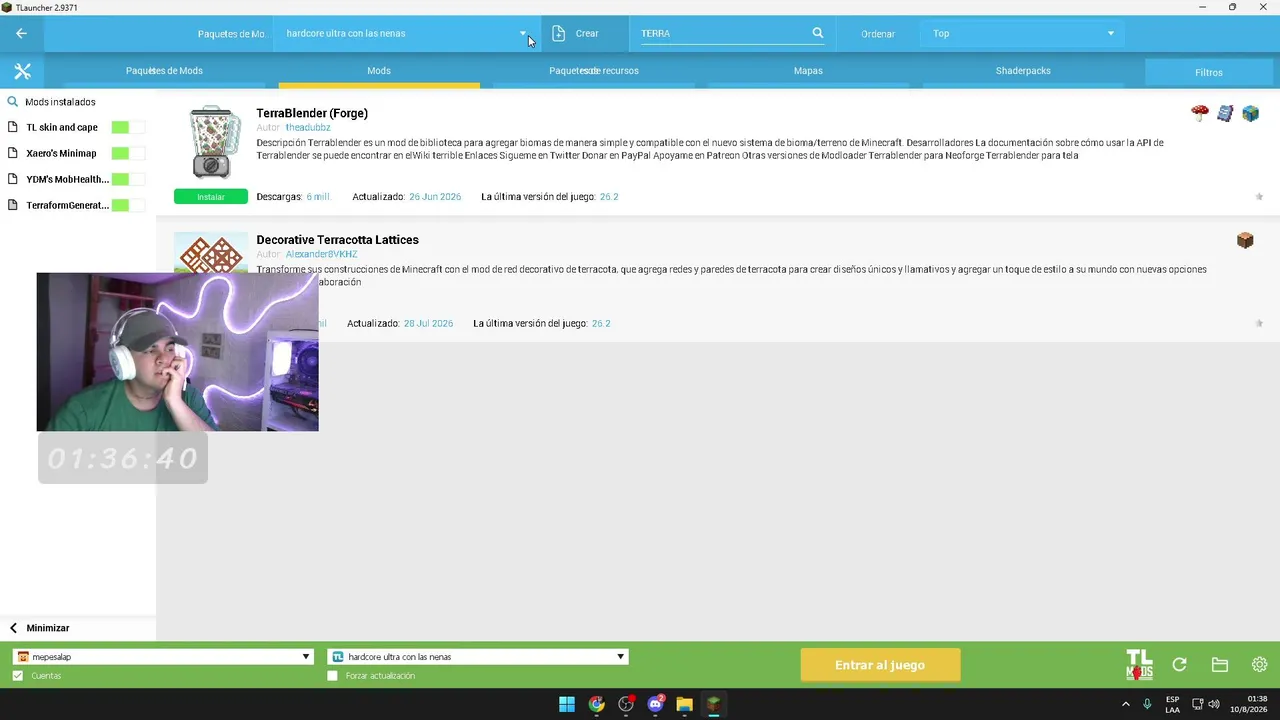The image size is (1280, 720).
Task: Click the file icon beside TerraformGenerat
Action: 13,205
